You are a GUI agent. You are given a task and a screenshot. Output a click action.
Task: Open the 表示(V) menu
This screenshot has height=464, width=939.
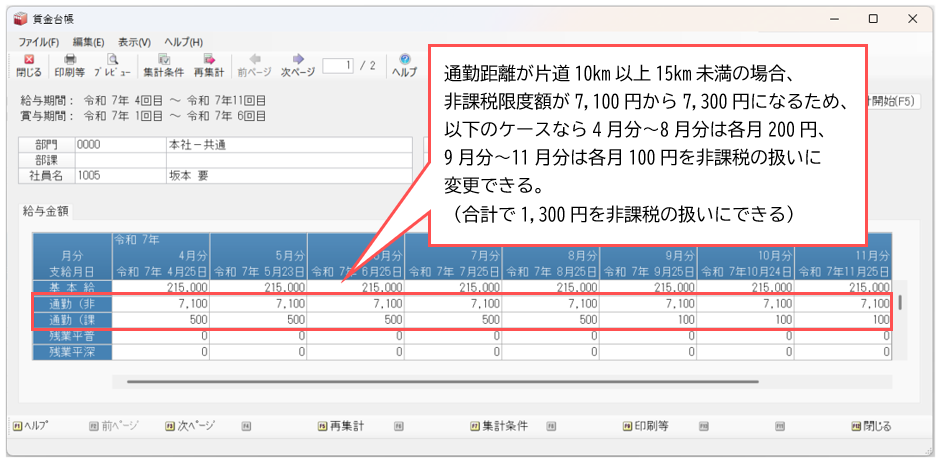point(134,42)
